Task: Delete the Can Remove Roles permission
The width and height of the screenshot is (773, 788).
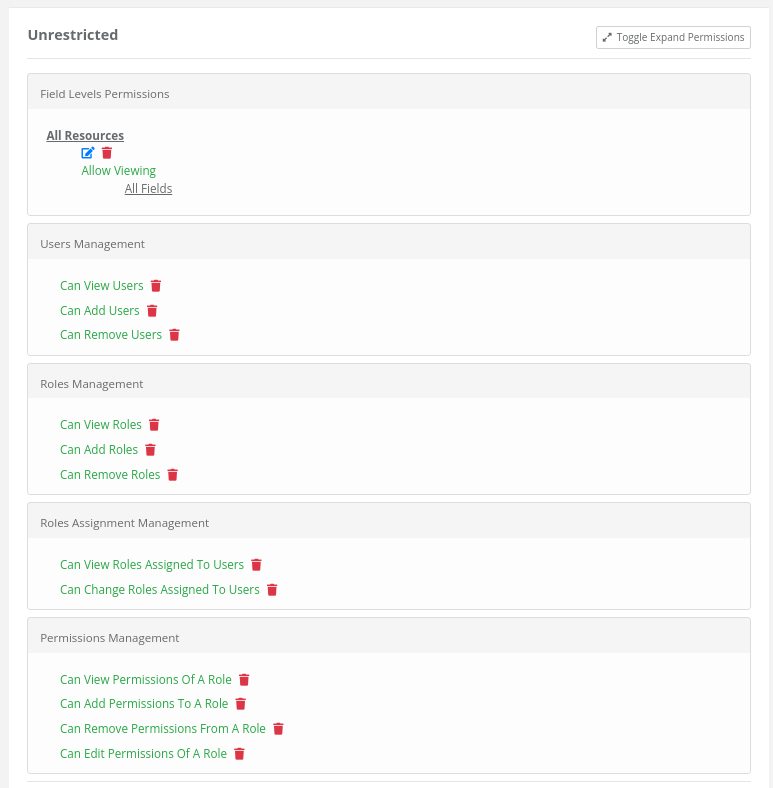Action: click(x=172, y=475)
